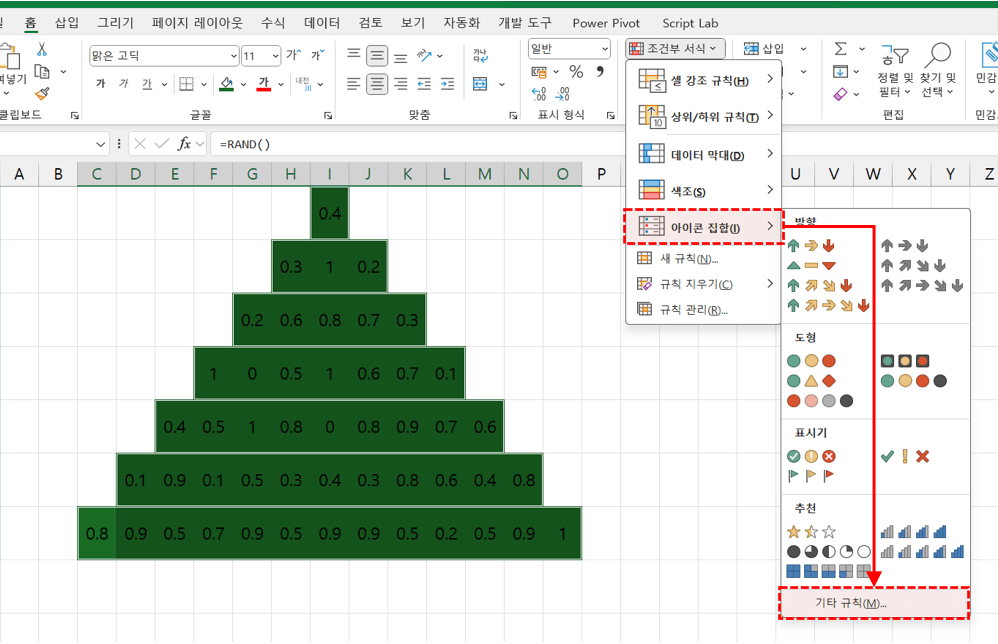This screenshot has width=998, height=644.
Task: Open the font size dropdown
Action: (274, 56)
